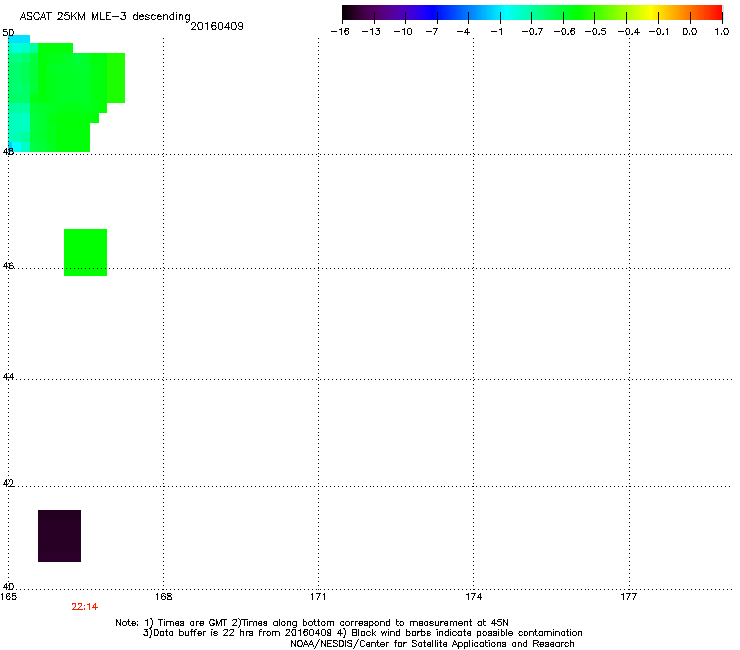Click the latitude 40 axis label
Viewport: 740px width, 650px height.
click(x=8, y=587)
